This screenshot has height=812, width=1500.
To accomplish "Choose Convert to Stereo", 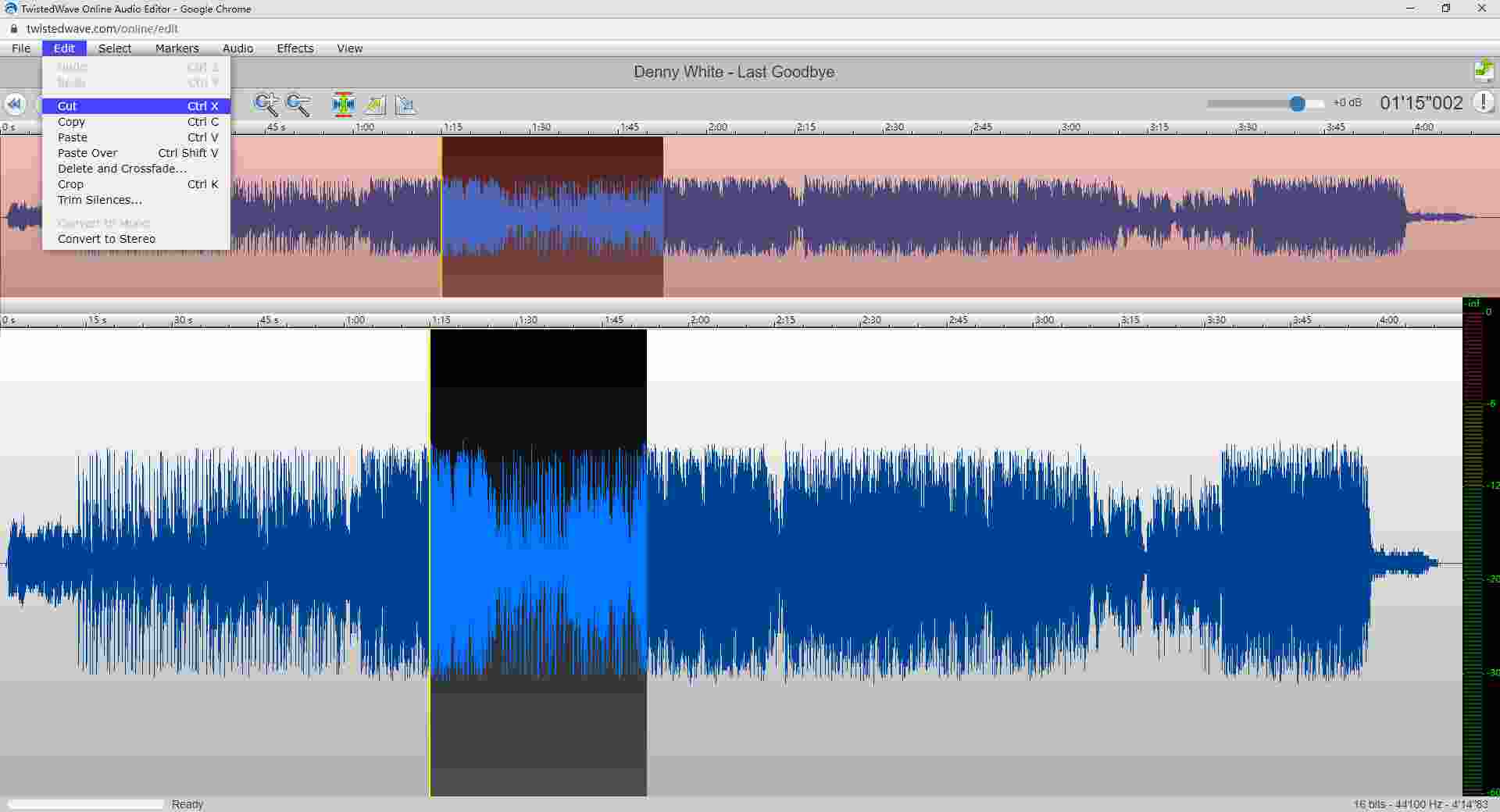I will (136, 239).
